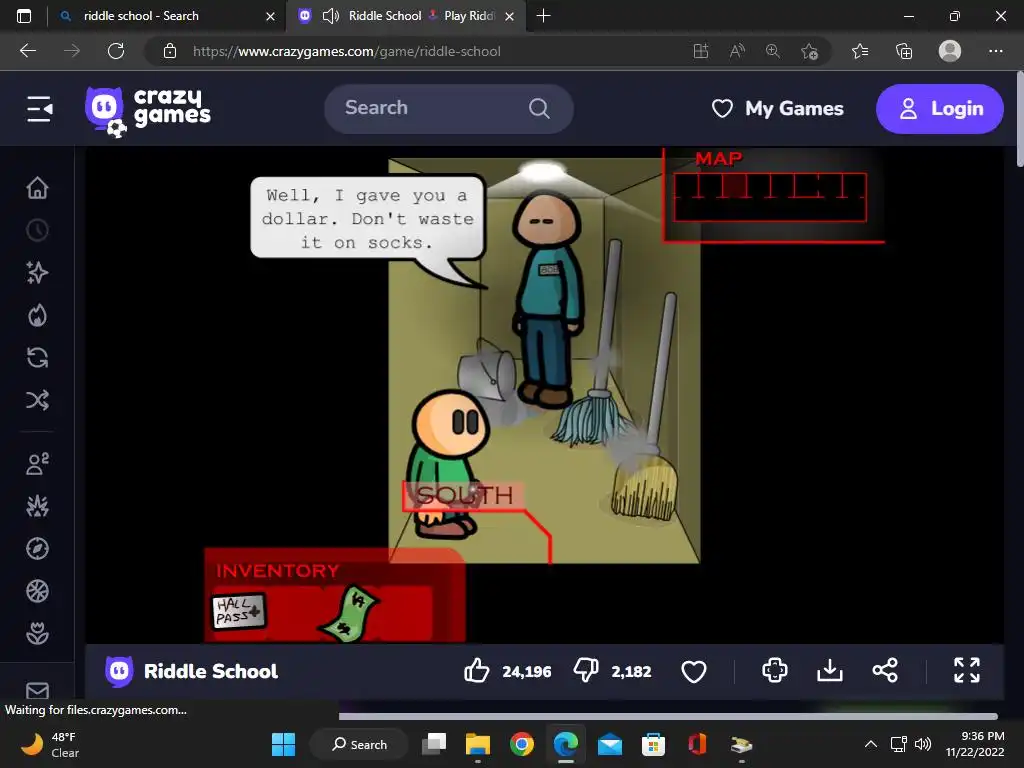Close the riddle school - Search tab
Screen dimensions: 1024x768
pyautogui.click(x=270, y=16)
